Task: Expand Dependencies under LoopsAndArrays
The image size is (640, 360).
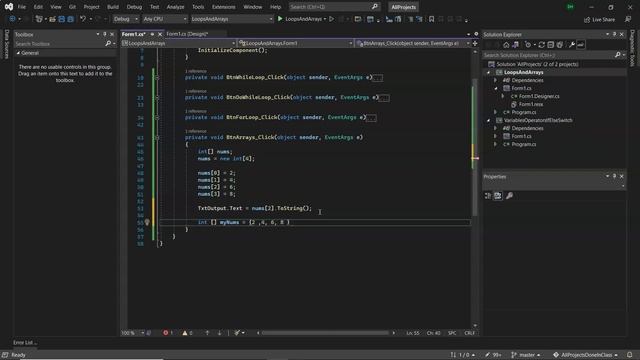Action: [x=496, y=80]
